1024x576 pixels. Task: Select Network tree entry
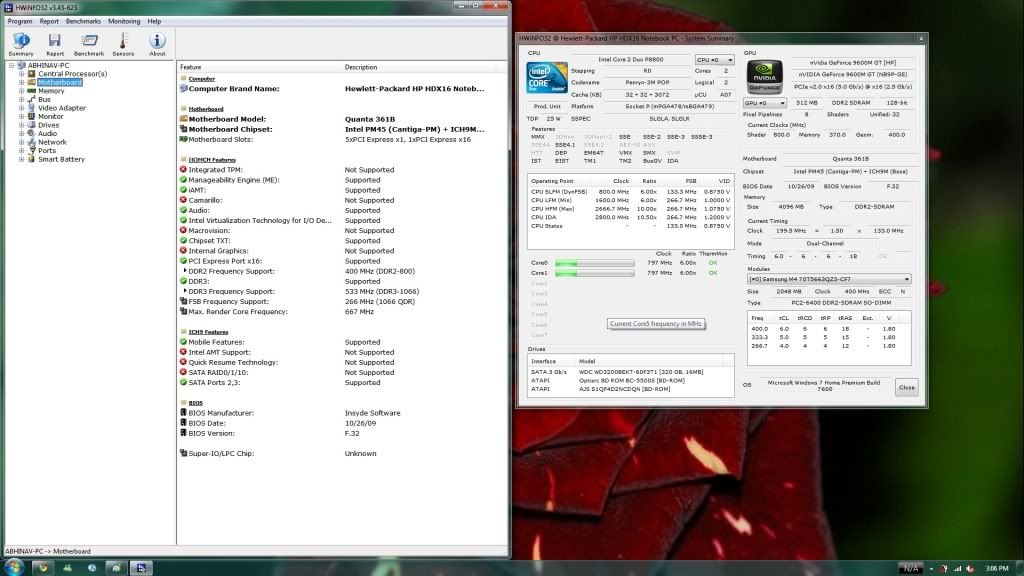(52, 142)
